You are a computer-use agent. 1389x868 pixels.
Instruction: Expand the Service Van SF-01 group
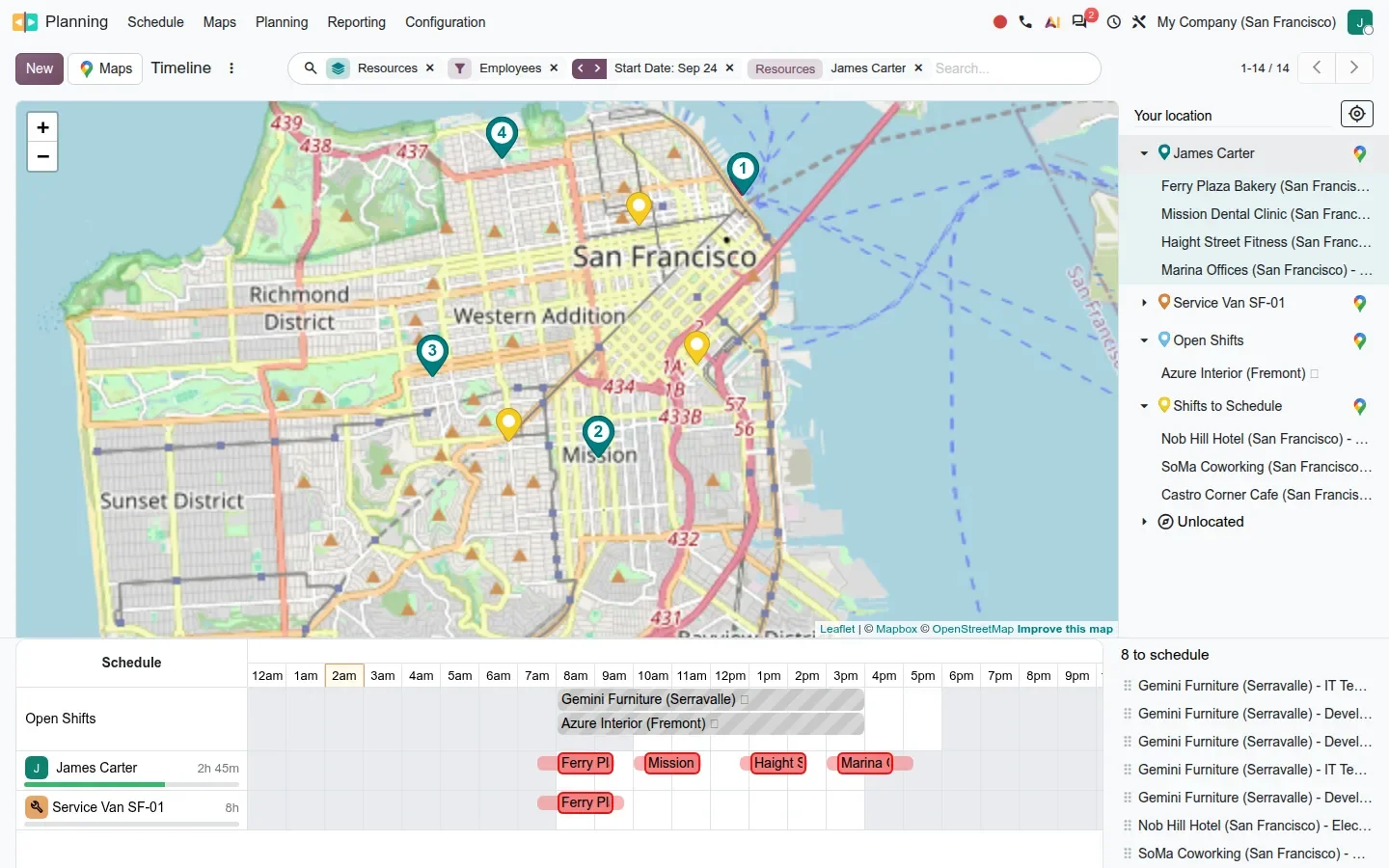[x=1144, y=303]
